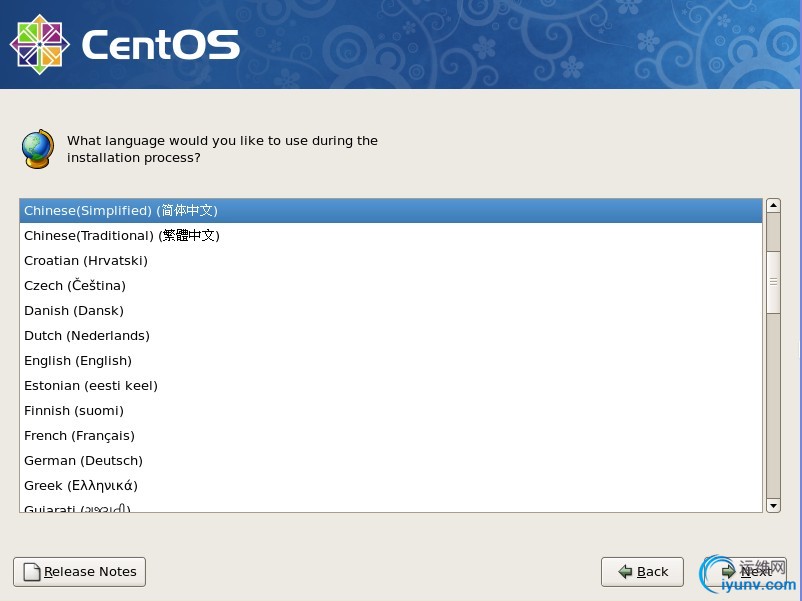Select Chinese(Traditional) language row
The height and width of the screenshot is (601, 802).
pyautogui.click(x=391, y=236)
